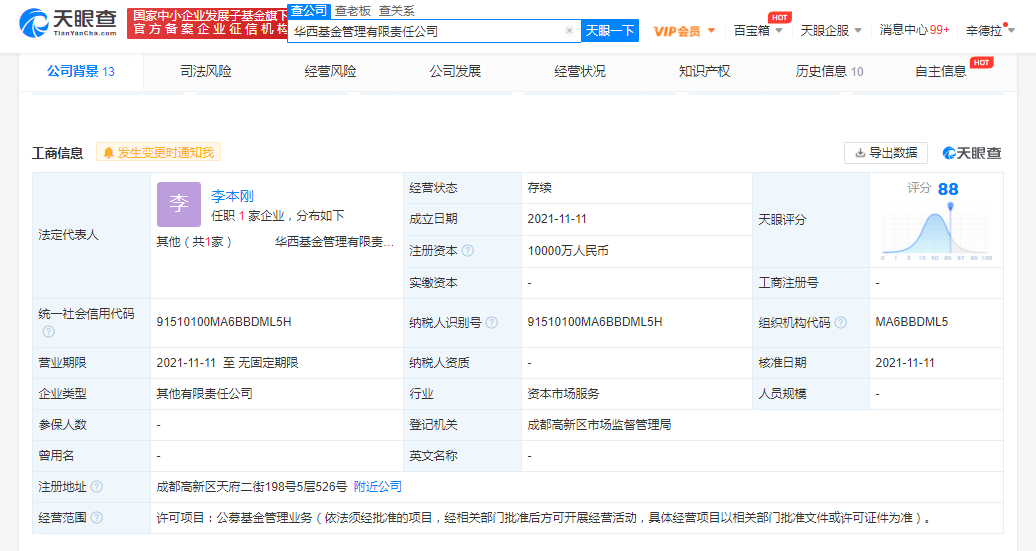Click the 李 avatar thumbnail
This screenshot has width=1036, height=551.
(179, 204)
